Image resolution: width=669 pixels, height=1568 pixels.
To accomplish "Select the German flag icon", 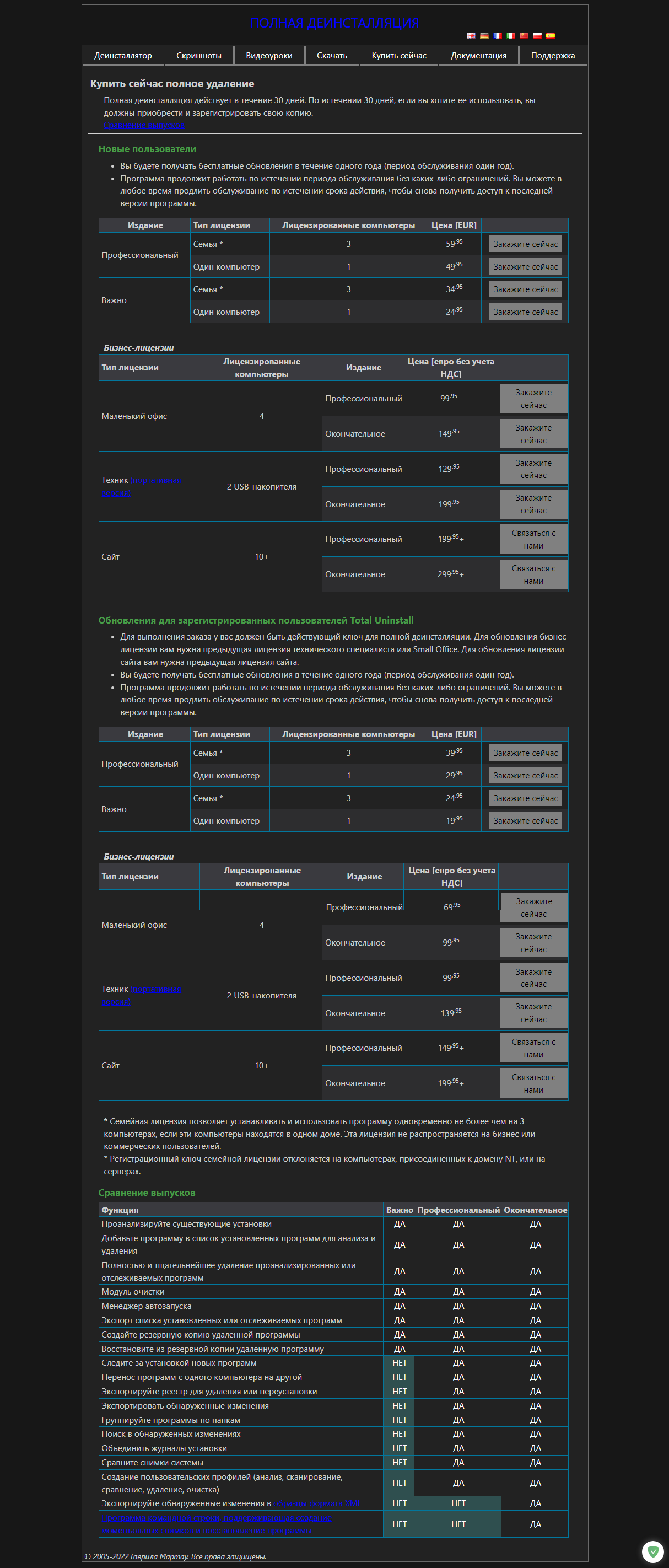I will (x=484, y=35).
